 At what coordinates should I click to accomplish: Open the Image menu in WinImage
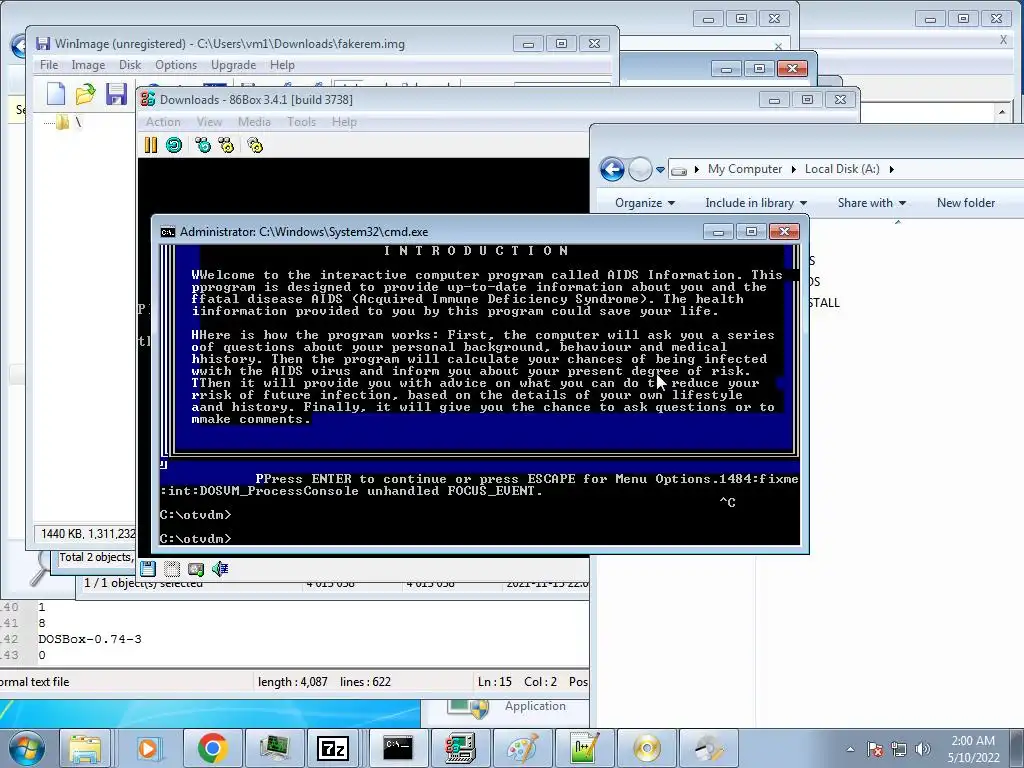click(x=88, y=65)
